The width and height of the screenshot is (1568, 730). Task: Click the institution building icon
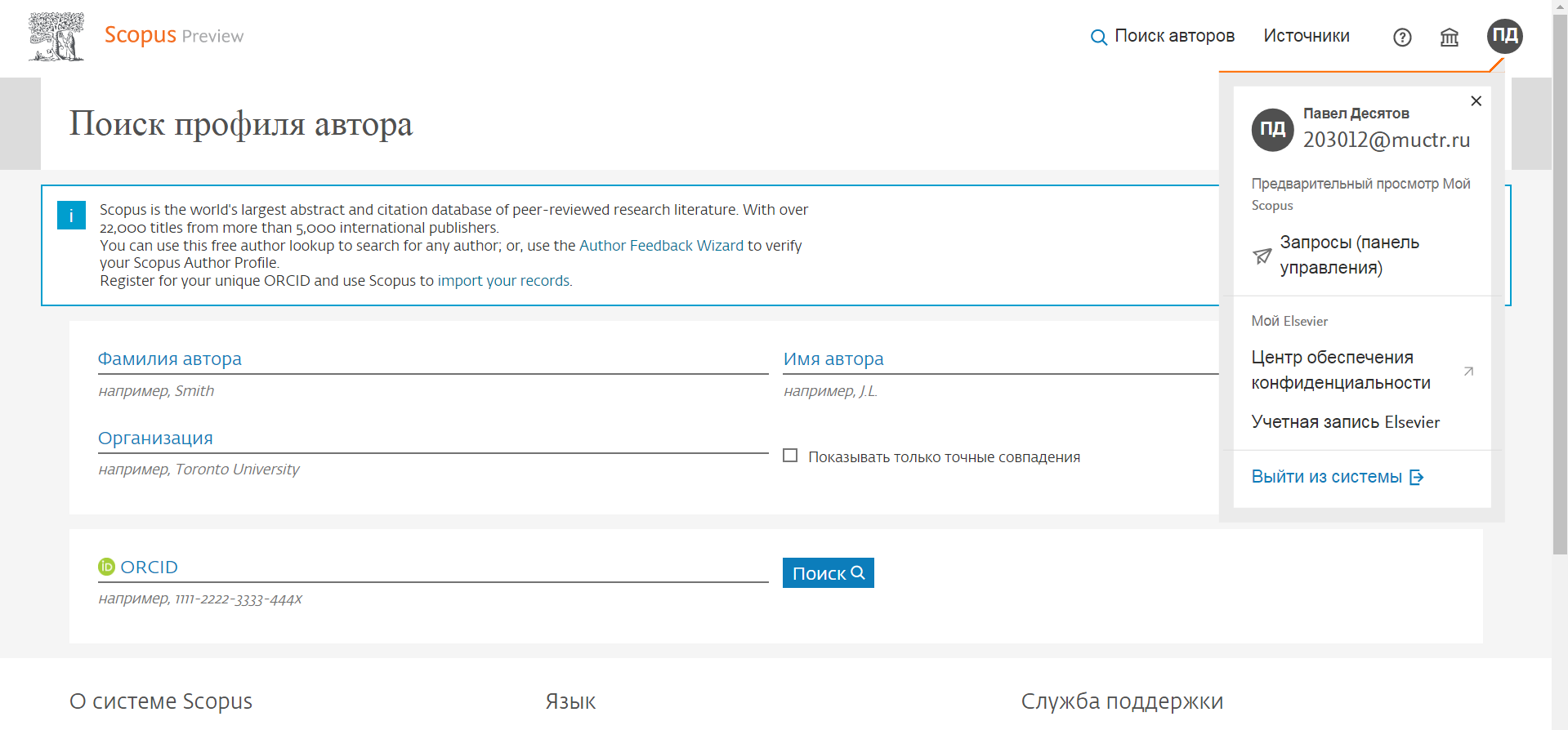click(x=1450, y=37)
